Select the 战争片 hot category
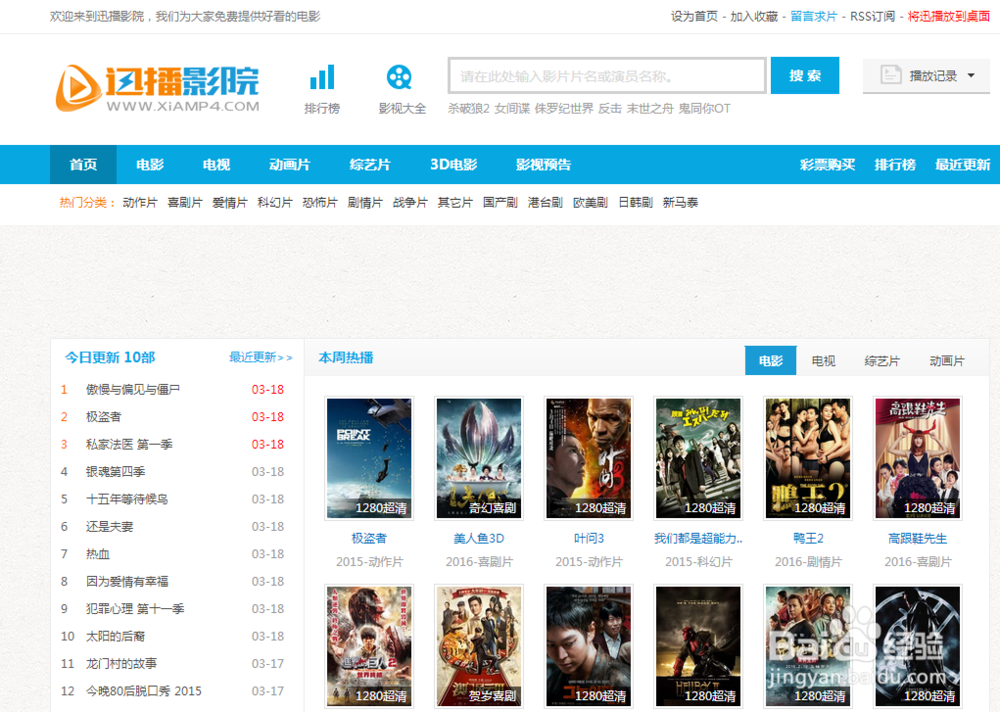Viewport: 1000px width, 712px height. [x=410, y=203]
